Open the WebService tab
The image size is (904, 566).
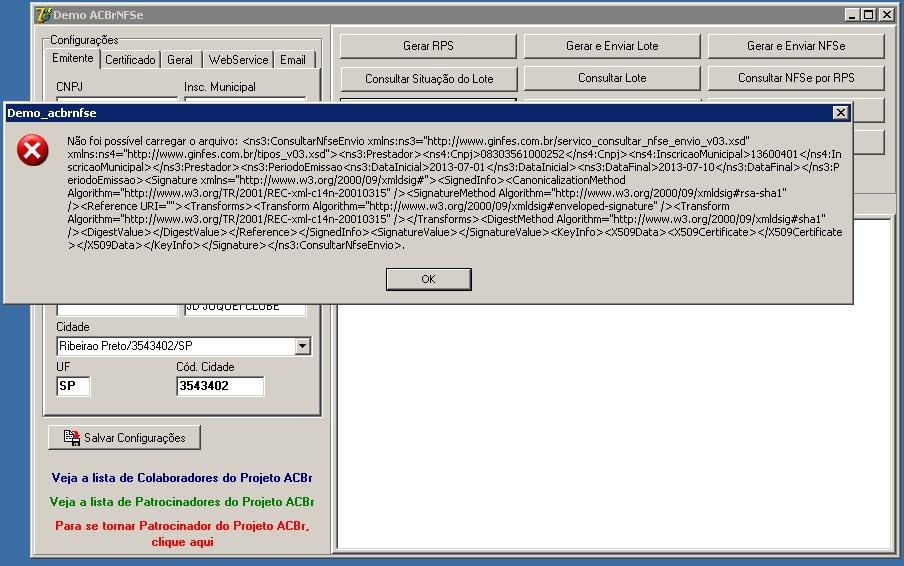click(238, 60)
